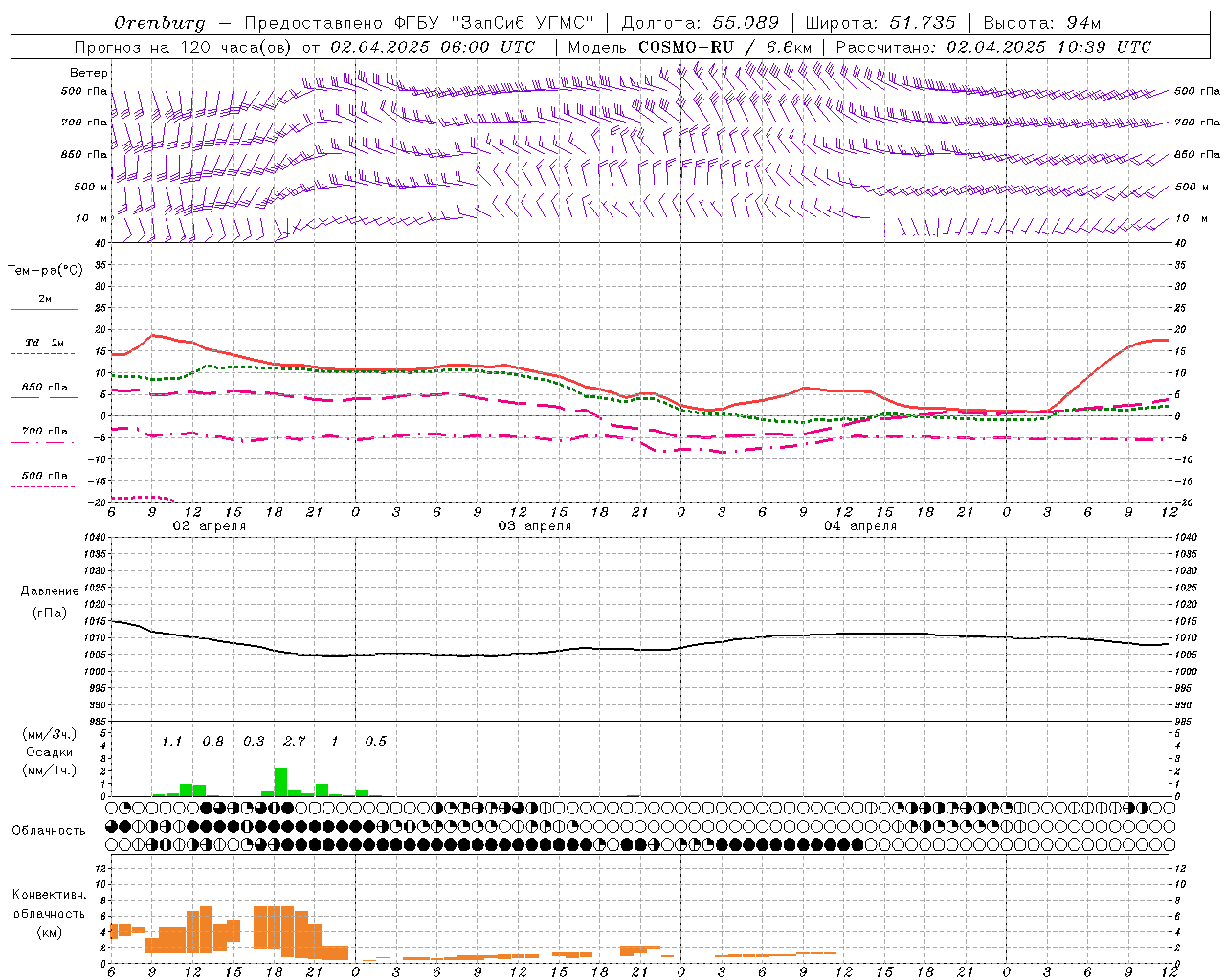Screen dimensions: 1225x980
Task: Click the 03 апреля date label
Action: pyautogui.click(x=534, y=526)
